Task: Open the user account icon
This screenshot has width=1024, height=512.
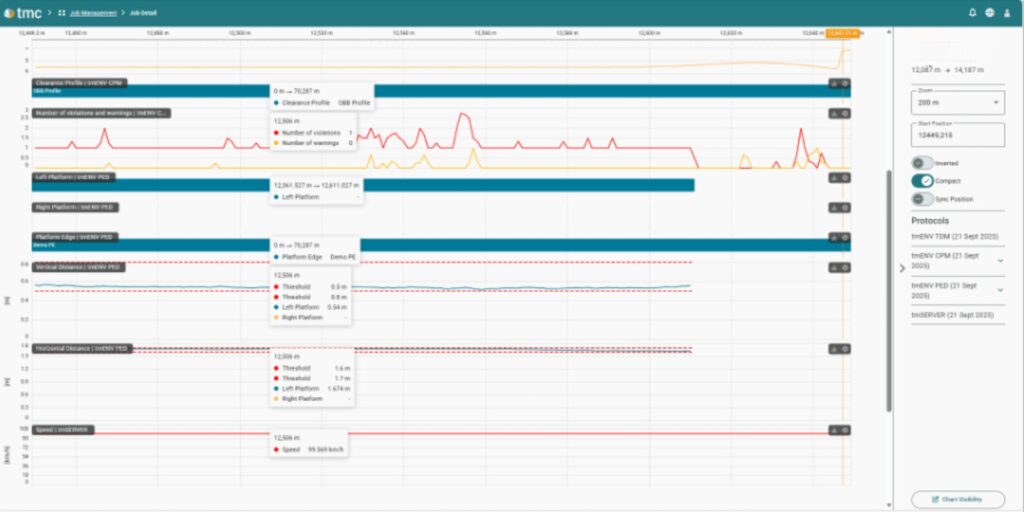Action: point(1006,13)
